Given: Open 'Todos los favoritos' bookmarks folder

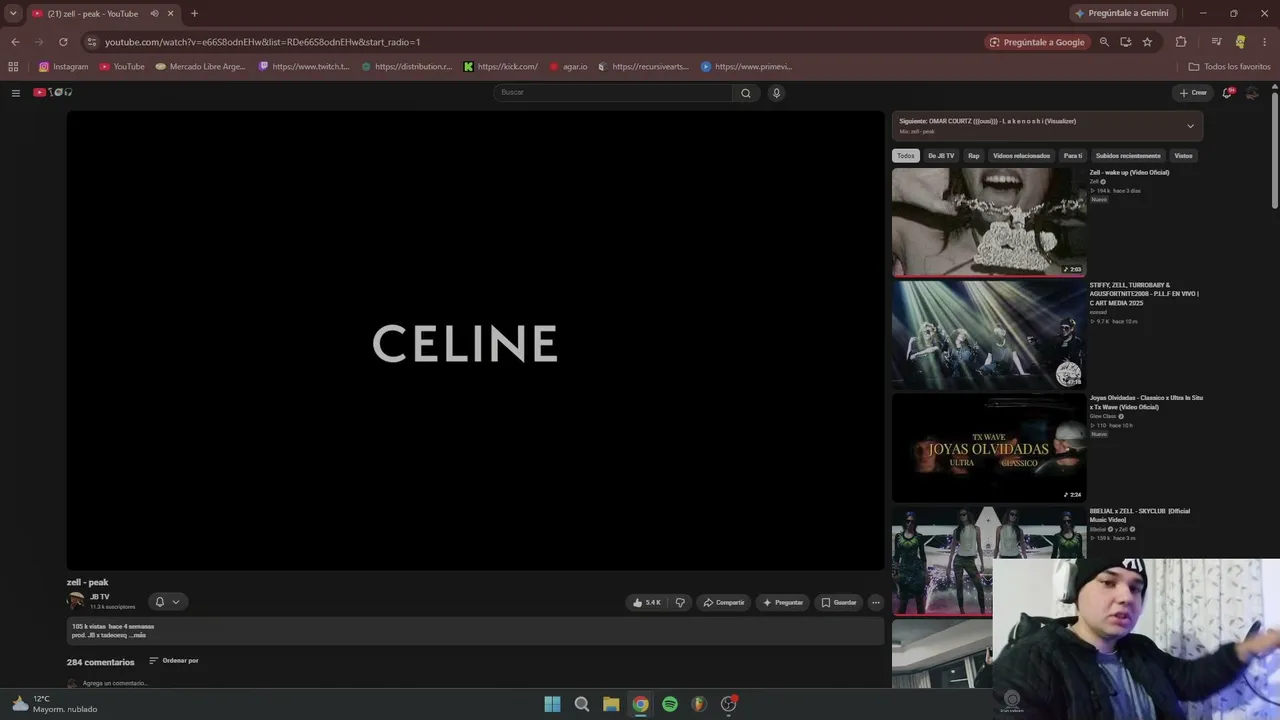Looking at the screenshot, I should [1229, 67].
